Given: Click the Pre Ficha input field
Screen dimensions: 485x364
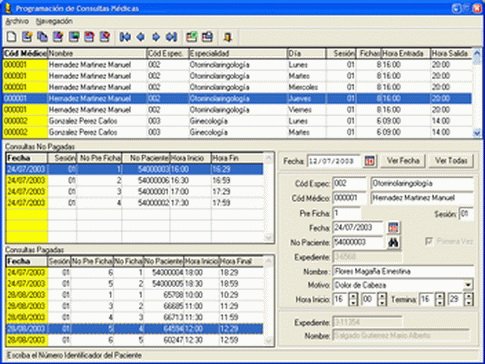Looking at the screenshot, I should click(346, 213).
